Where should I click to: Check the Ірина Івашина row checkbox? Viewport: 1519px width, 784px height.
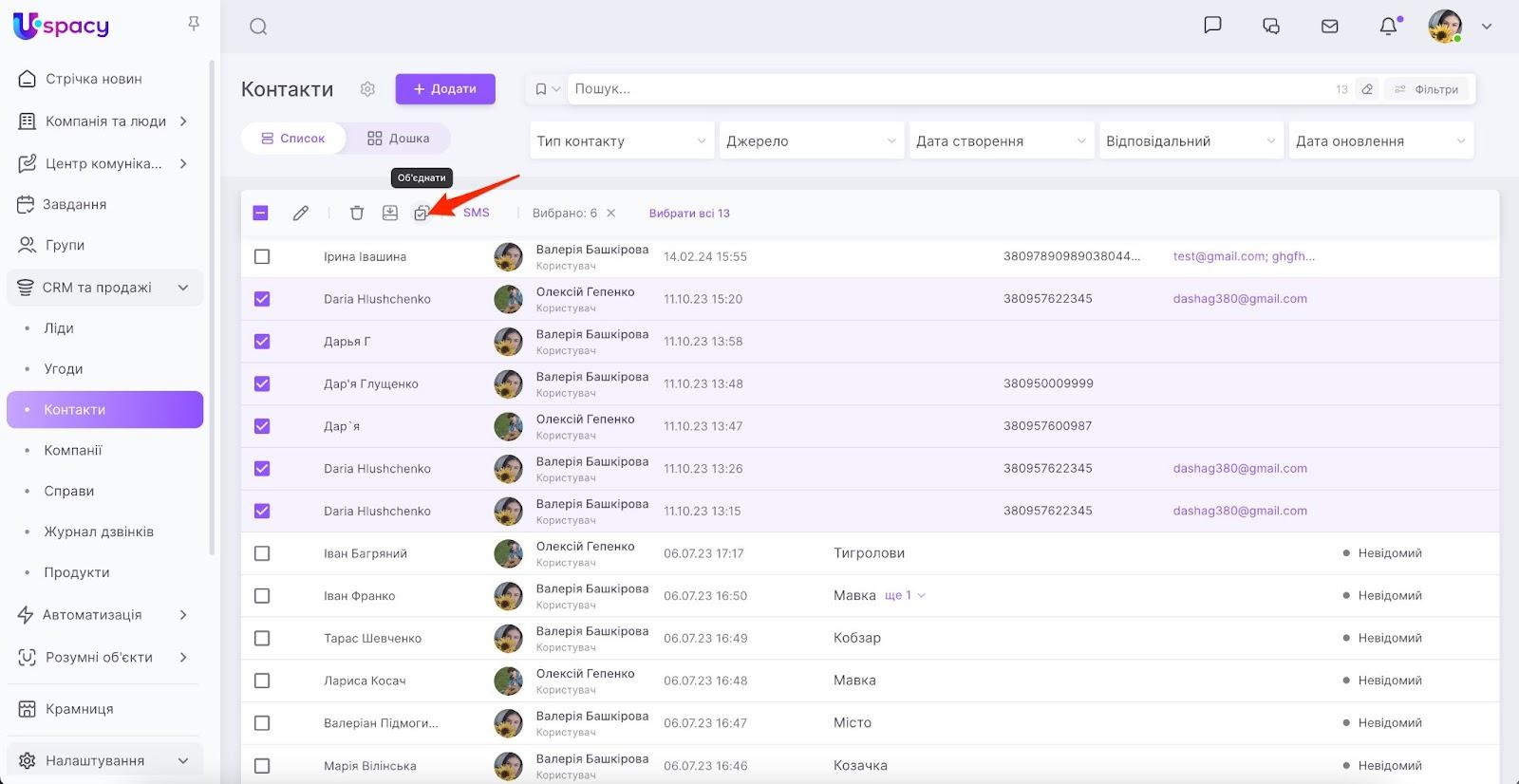[x=262, y=257]
